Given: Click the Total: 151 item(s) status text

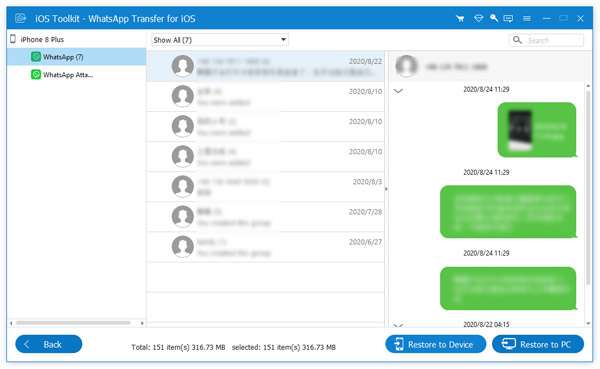Looking at the screenshot, I should point(178,347).
